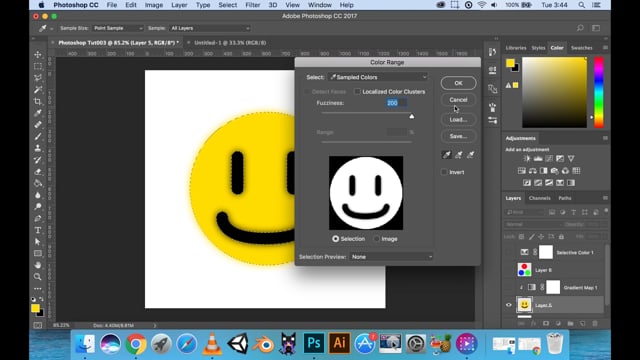Select the Crop tool
The height and width of the screenshot is (360, 640).
pos(38,101)
